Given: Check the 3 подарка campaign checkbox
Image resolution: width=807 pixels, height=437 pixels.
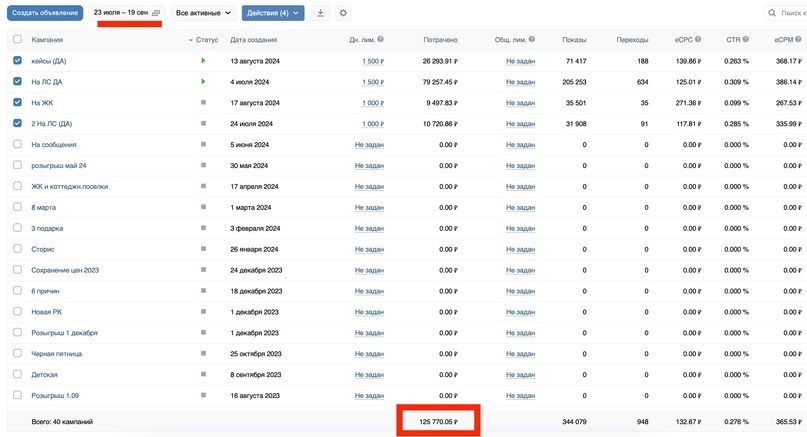Looking at the screenshot, I should tap(17, 228).
